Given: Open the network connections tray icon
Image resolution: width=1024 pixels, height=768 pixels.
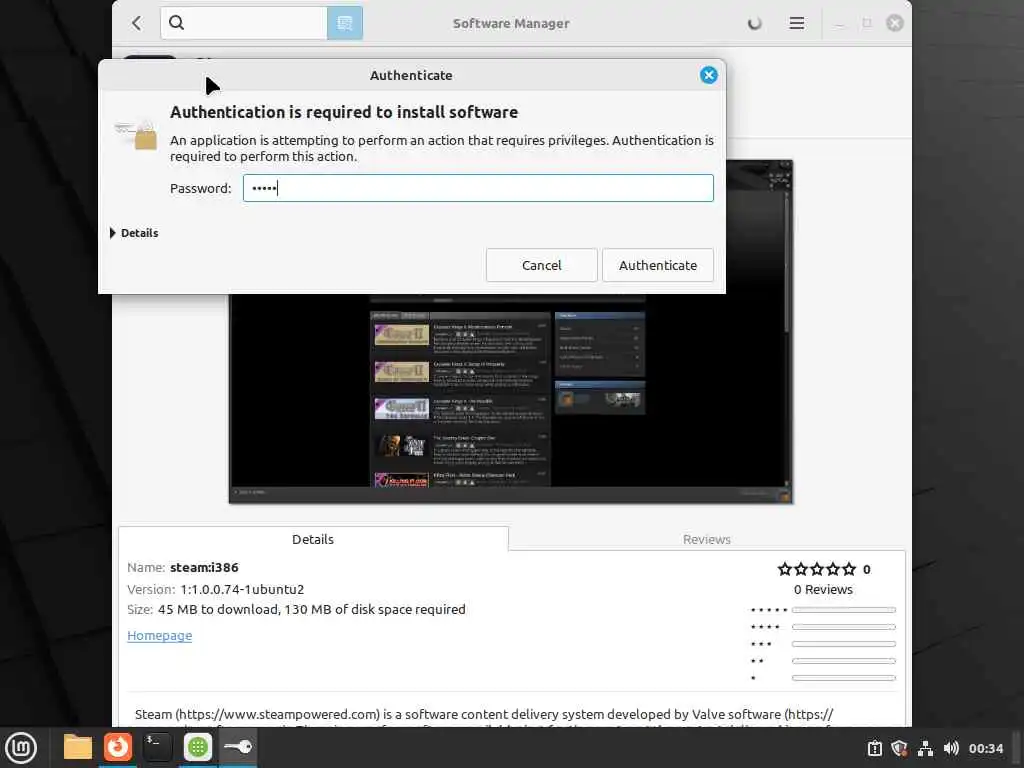Looking at the screenshot, I should [x=925, y=748].
